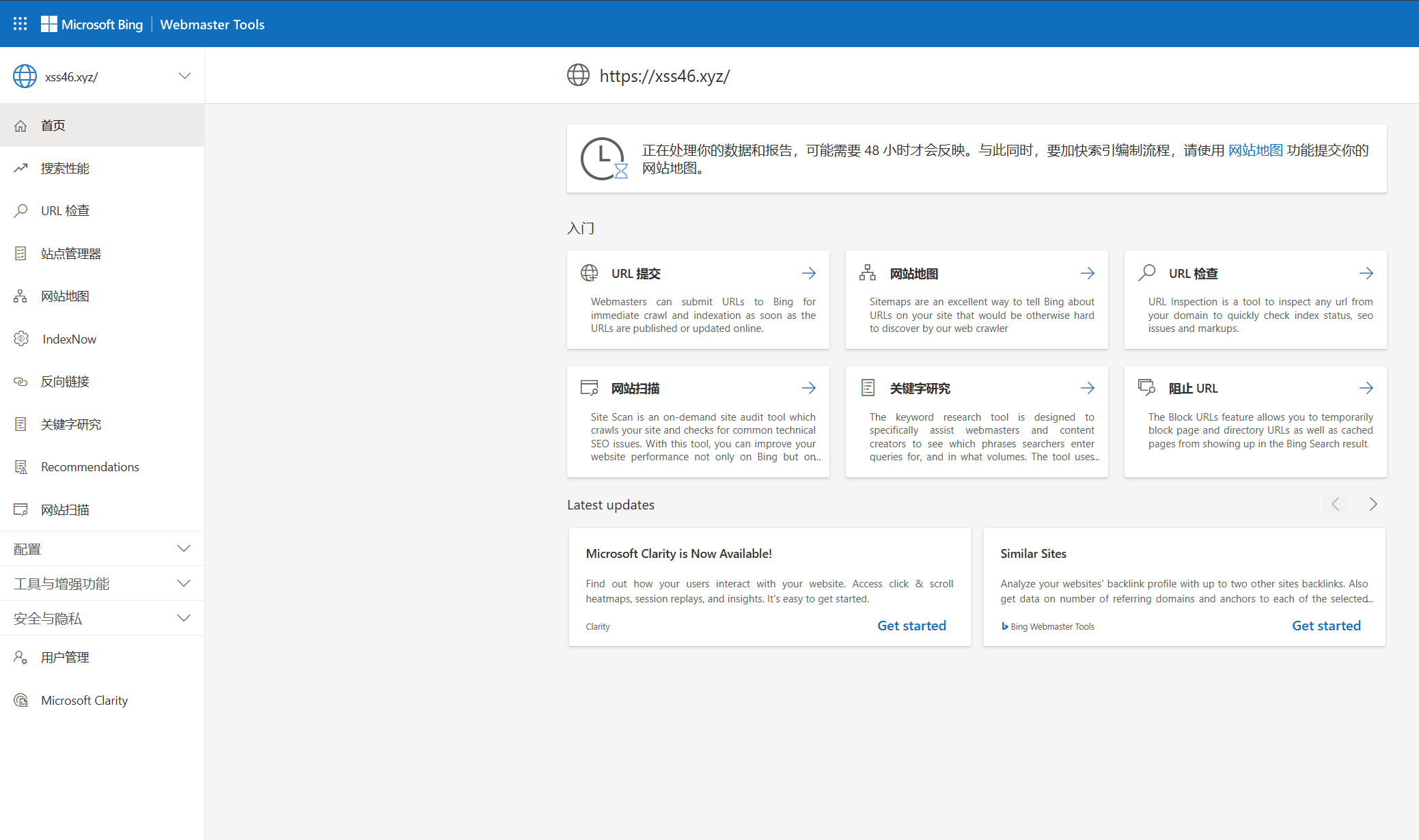Open 站点管理器 in the sidebar
Viewport: 1419px width, 840px height.
pyautogui.click(x=102, y=253)
